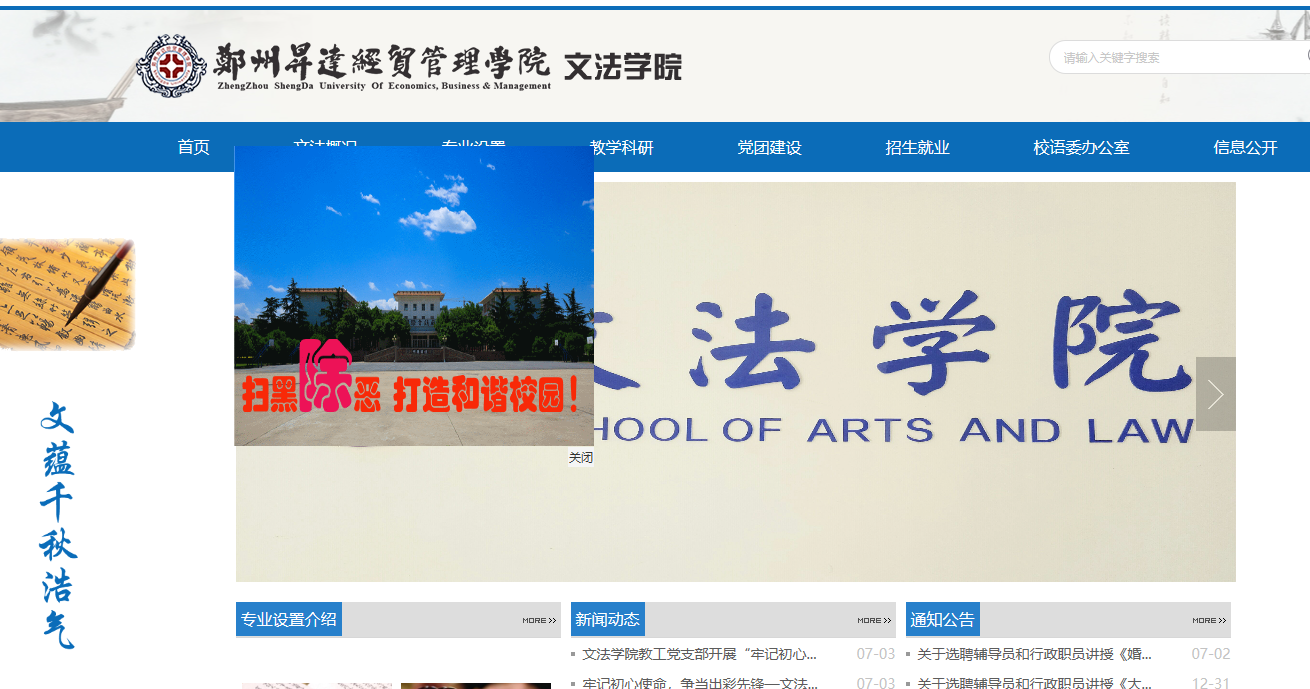Select the 通知公告 section heading
The width and height of the screenshot is (1310, 689).
tap(942, 620)
